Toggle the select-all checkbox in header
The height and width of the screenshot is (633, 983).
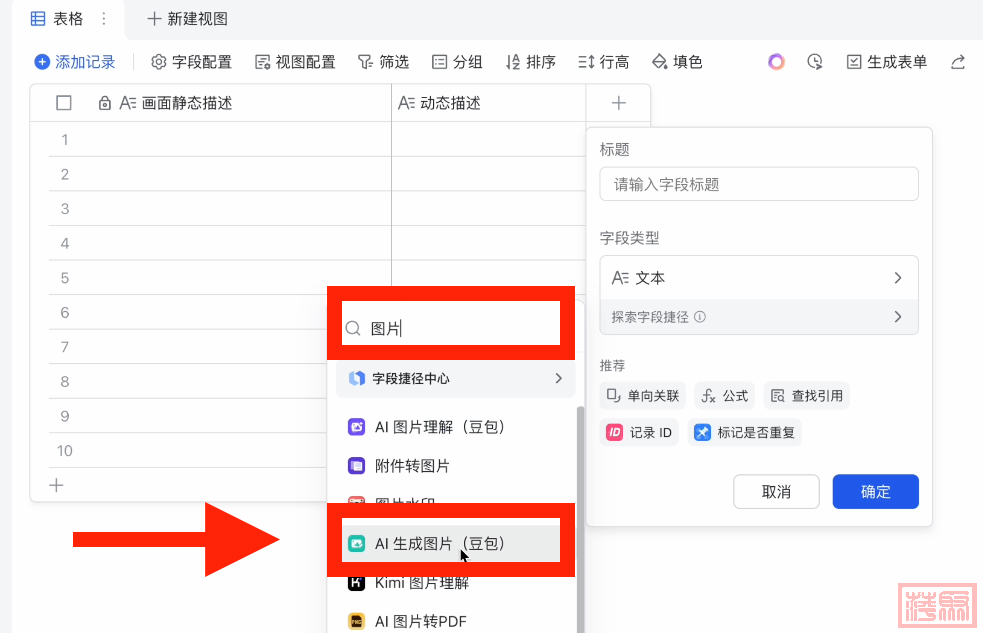(x=64, y=103)
